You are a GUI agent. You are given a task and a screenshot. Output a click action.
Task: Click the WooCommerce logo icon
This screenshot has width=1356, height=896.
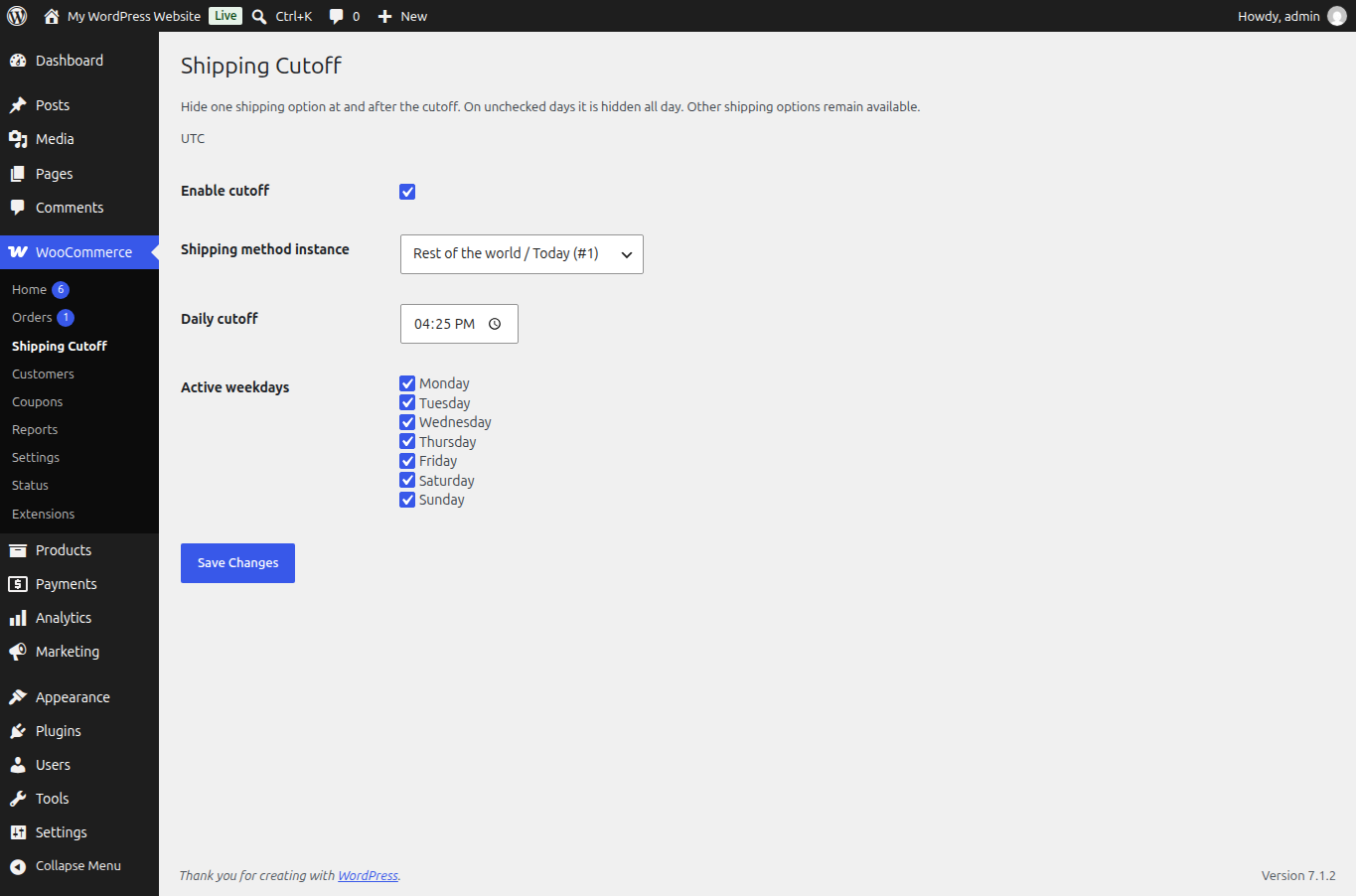[18, 252]
